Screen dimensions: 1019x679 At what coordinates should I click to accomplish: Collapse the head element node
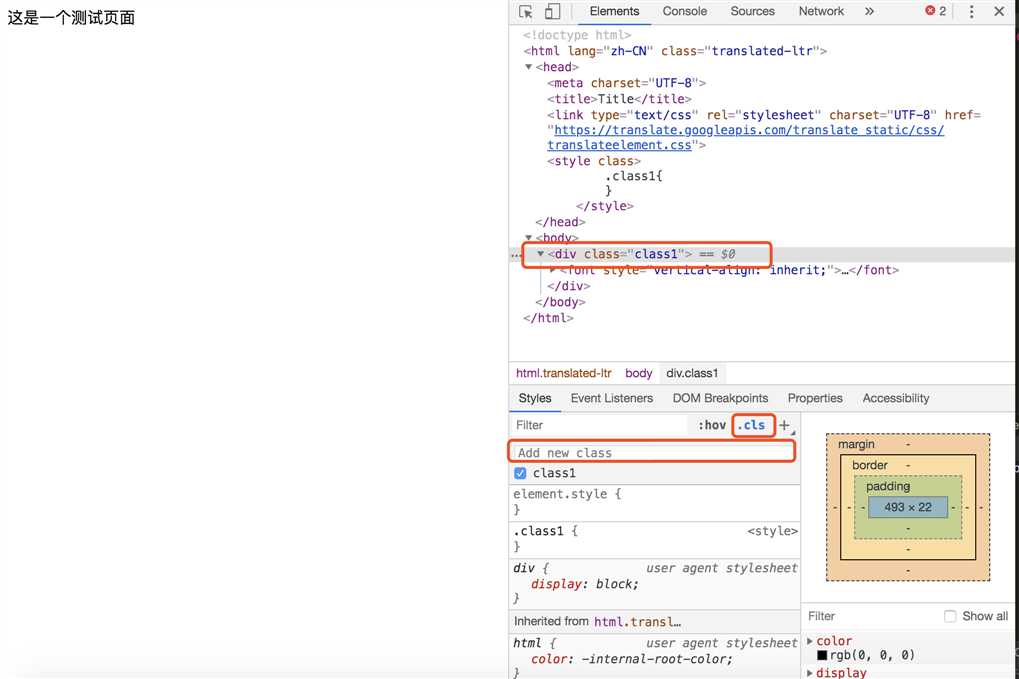(528, 67)
